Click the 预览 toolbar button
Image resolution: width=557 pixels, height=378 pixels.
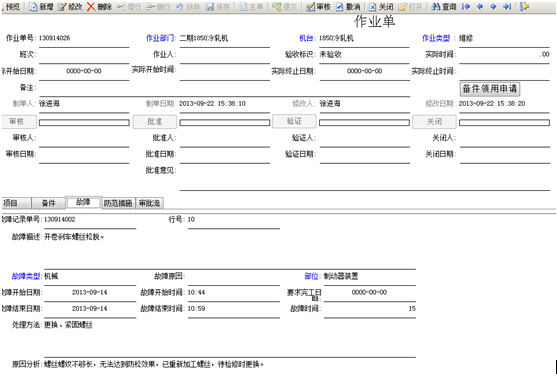(x=12, y=6)
